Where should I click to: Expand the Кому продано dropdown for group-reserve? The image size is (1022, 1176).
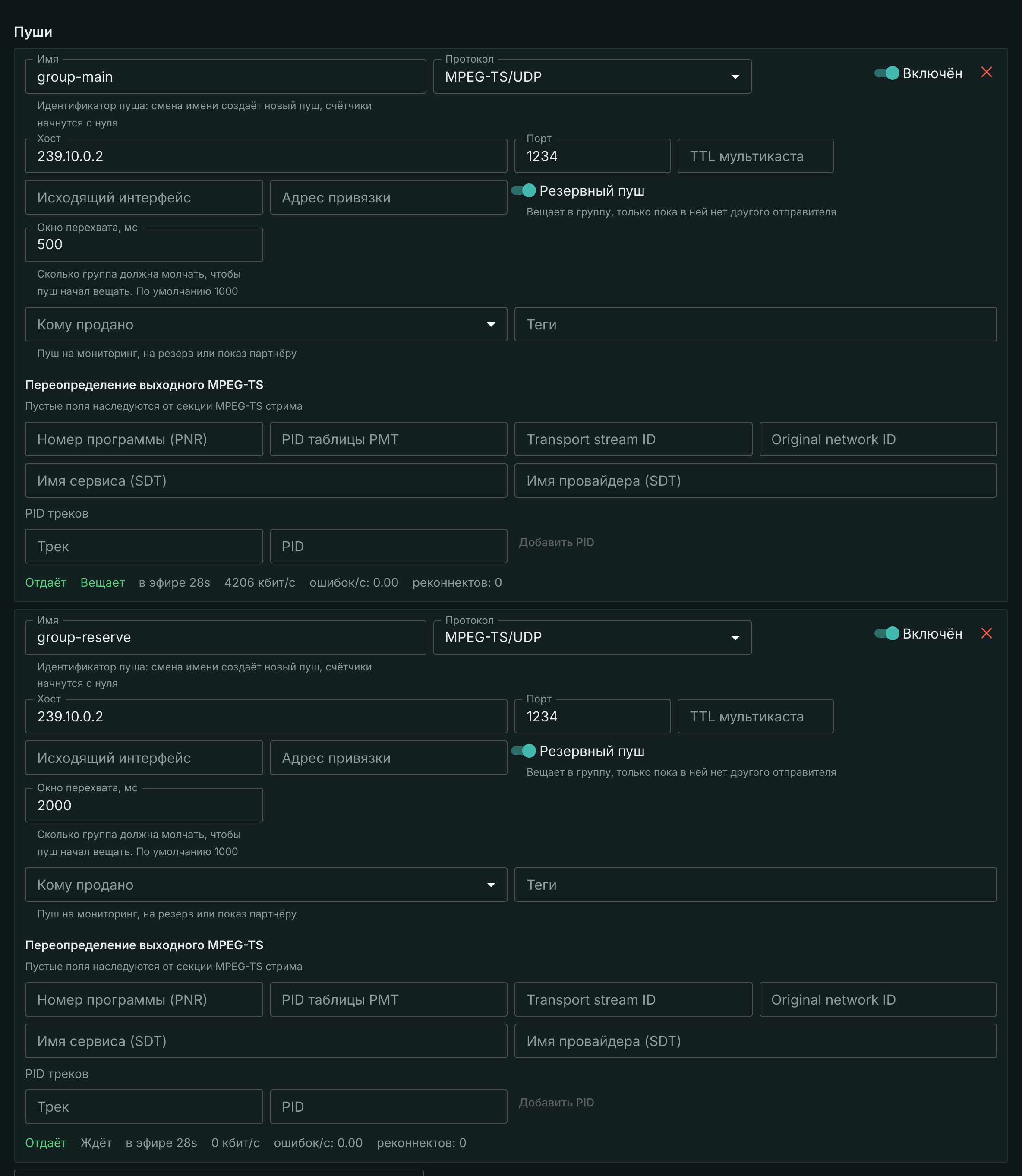tap(266, 885)
